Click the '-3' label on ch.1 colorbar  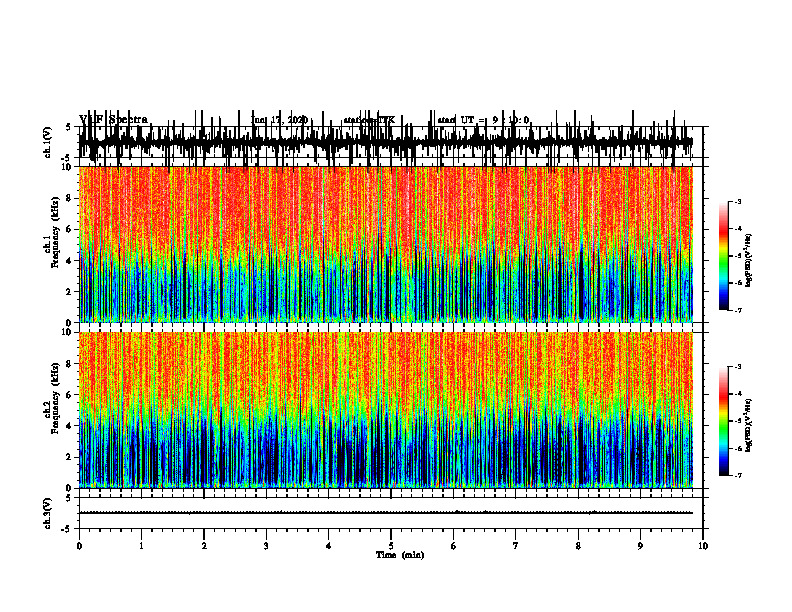pos(738,201)
